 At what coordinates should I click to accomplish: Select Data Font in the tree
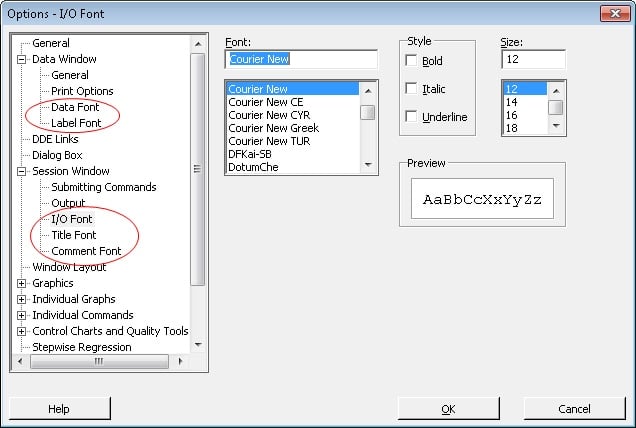tap(75, 107)
